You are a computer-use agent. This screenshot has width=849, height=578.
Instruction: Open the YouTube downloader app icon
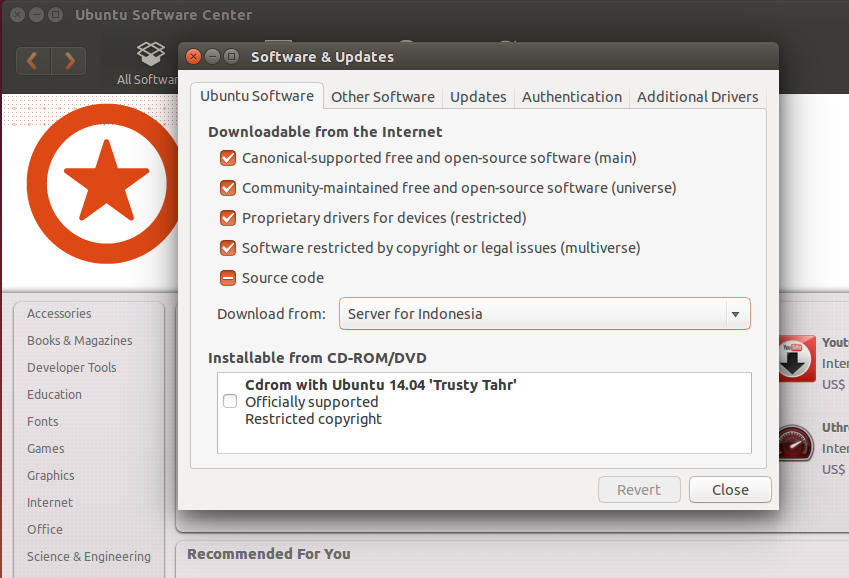pyautogui.click(x=797, y=359)
